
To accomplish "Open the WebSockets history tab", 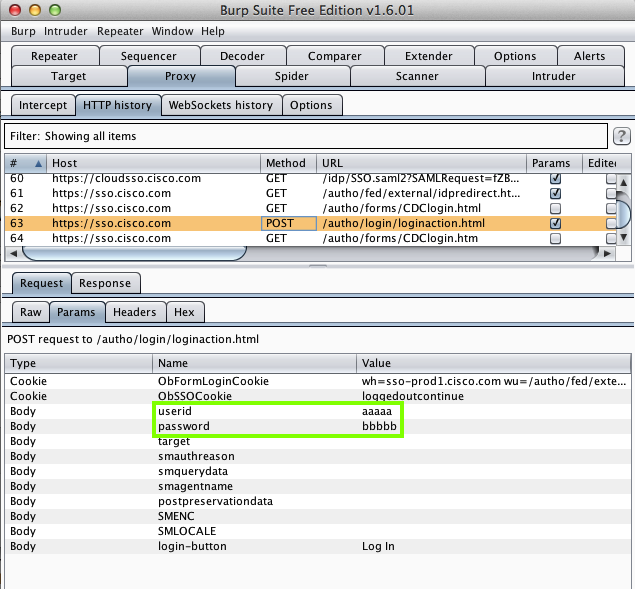I will [x=220, y=105].
